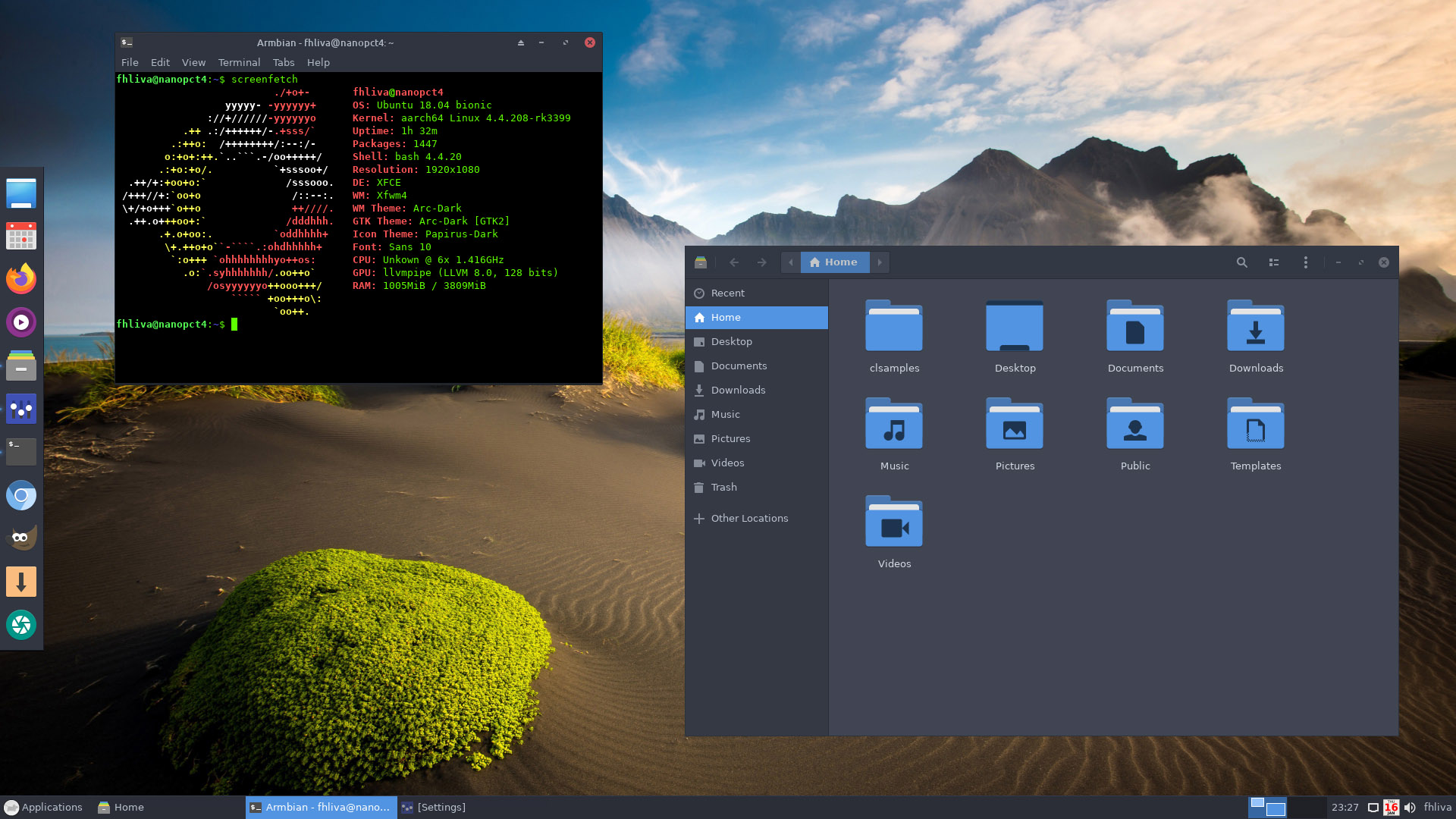1456x819 pixels.
Task: Switch to the Armbian terminal taskbar button
Action: coord(320,808)
